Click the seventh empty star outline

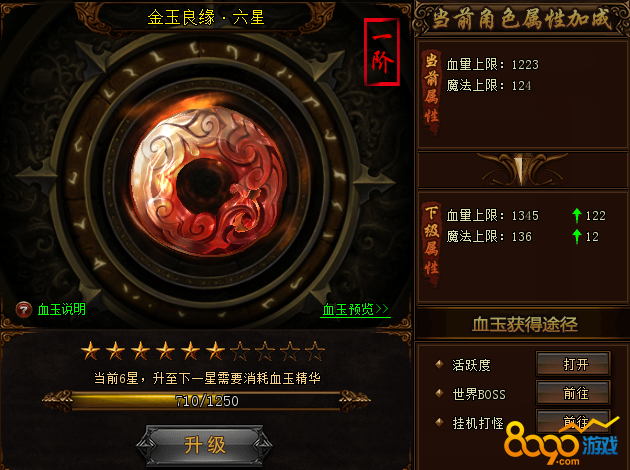click(x=240, y=351)
